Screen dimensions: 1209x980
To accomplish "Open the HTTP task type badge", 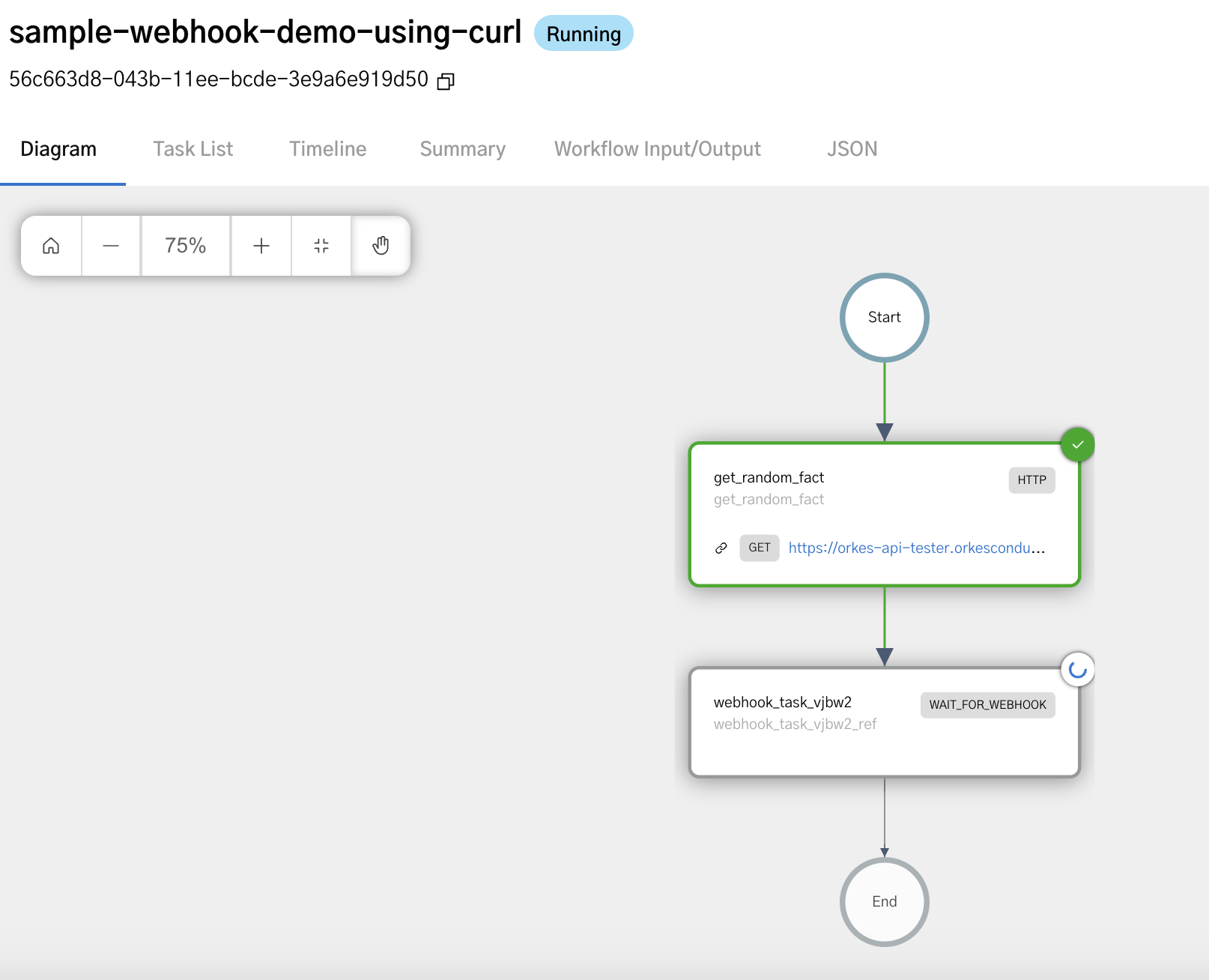I will [x=1031, y=480].
